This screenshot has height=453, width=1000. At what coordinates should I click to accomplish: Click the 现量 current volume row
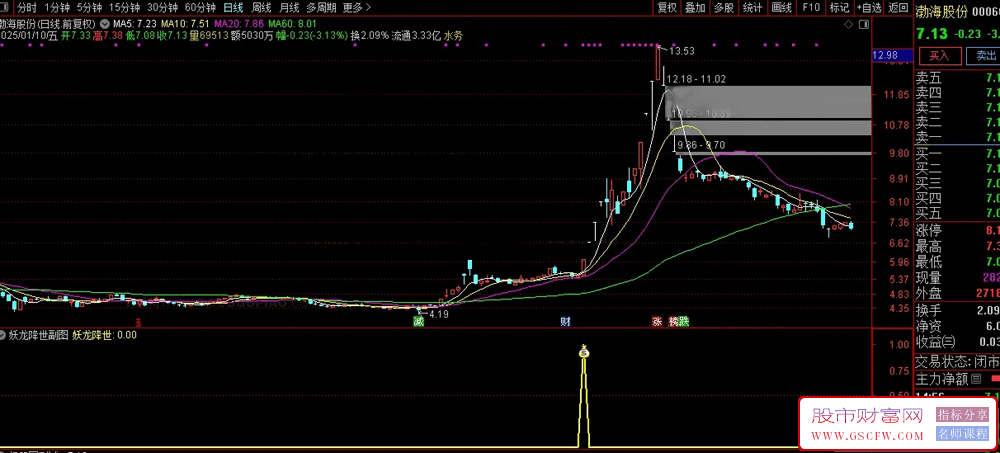coord(957,278)
